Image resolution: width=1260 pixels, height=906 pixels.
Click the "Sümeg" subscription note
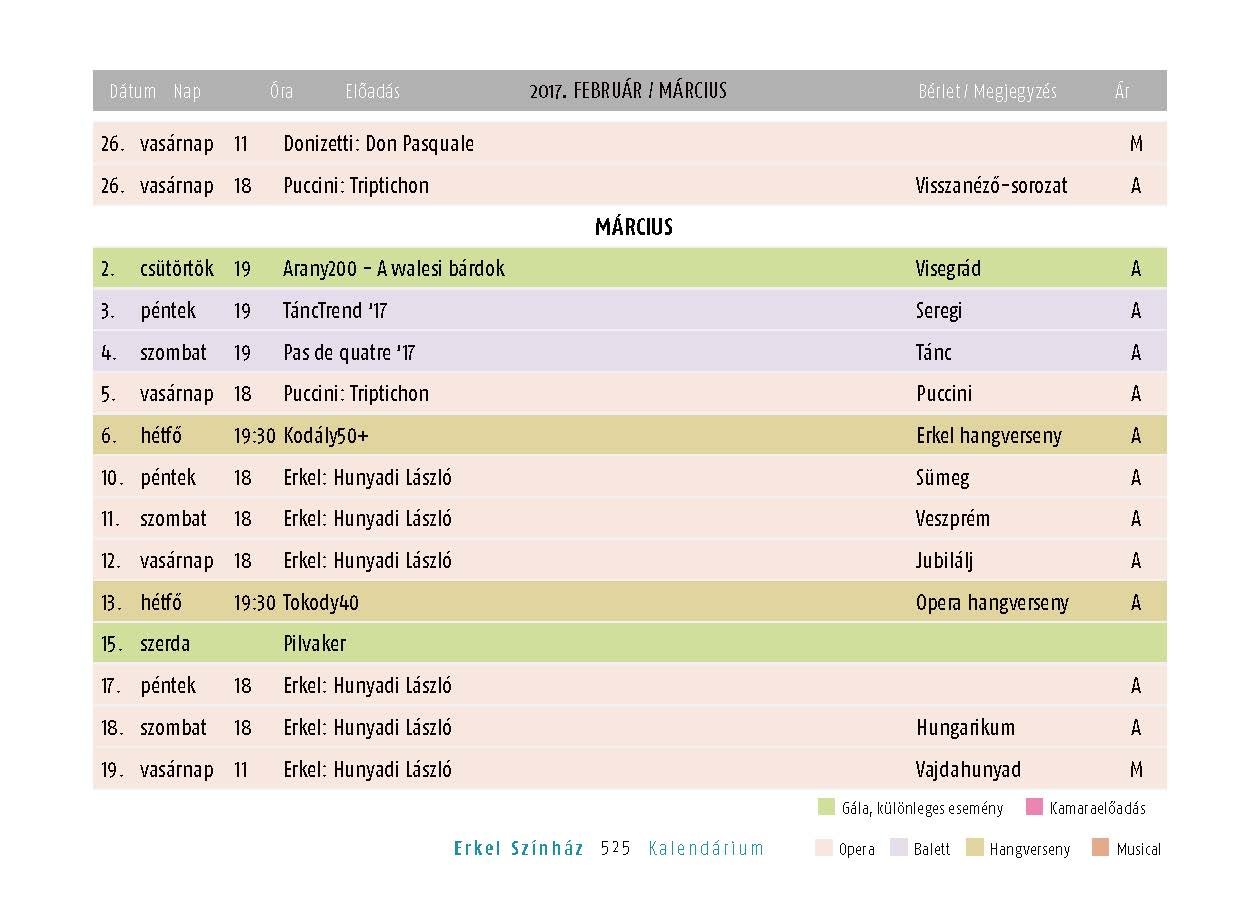click(x=943, y=478)
